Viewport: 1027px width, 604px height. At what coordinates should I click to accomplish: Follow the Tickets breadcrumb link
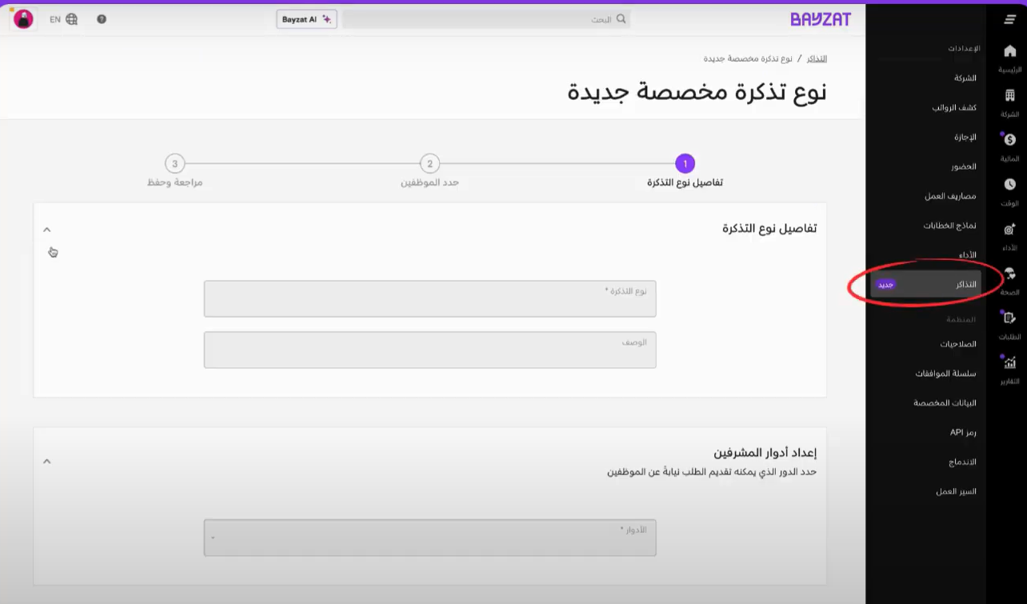pos(816,59)
